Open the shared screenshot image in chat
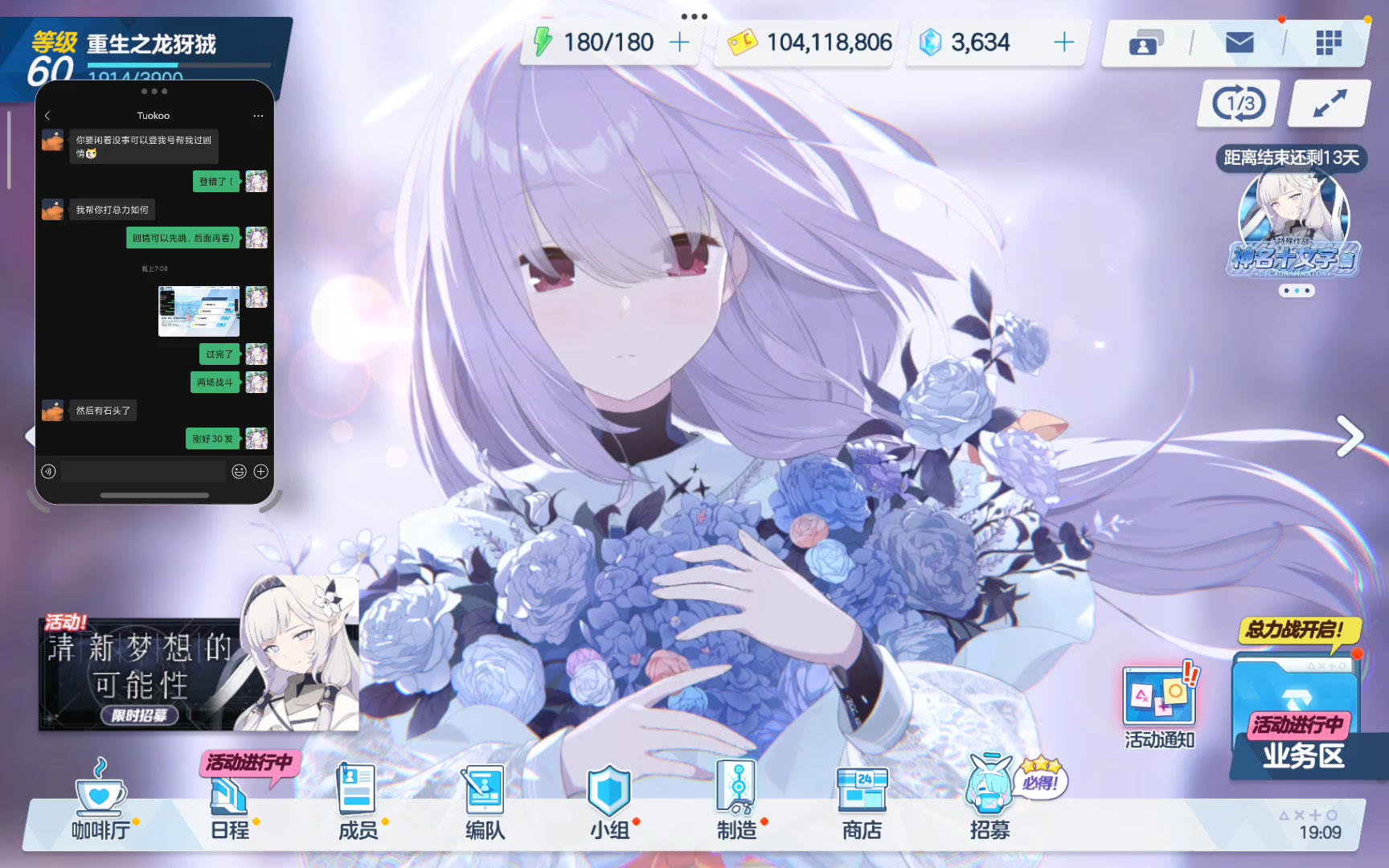This screenshot has width=1389, height=868. click(x=199, y=311)
